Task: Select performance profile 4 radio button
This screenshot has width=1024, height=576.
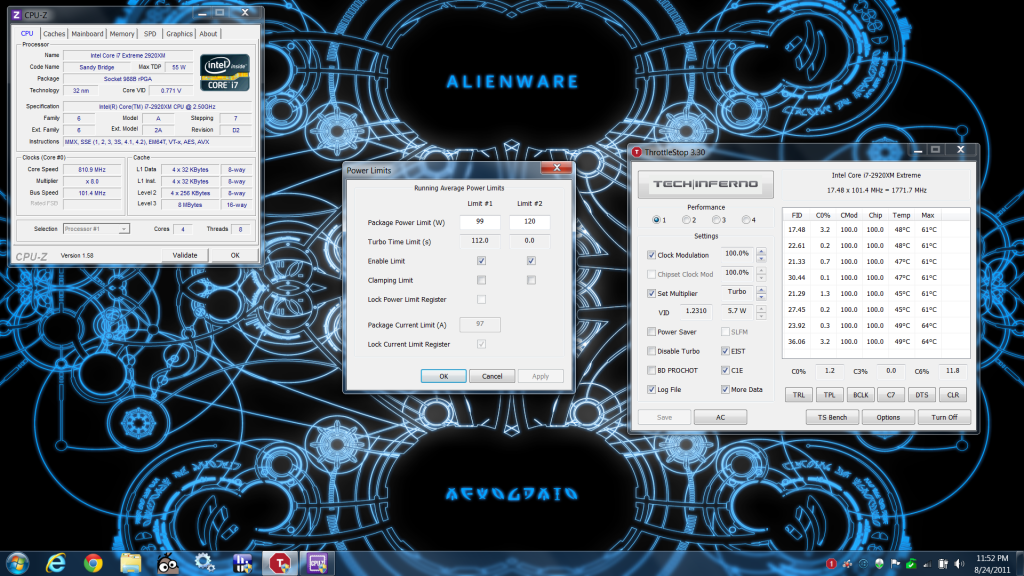Action: (746, 220)
